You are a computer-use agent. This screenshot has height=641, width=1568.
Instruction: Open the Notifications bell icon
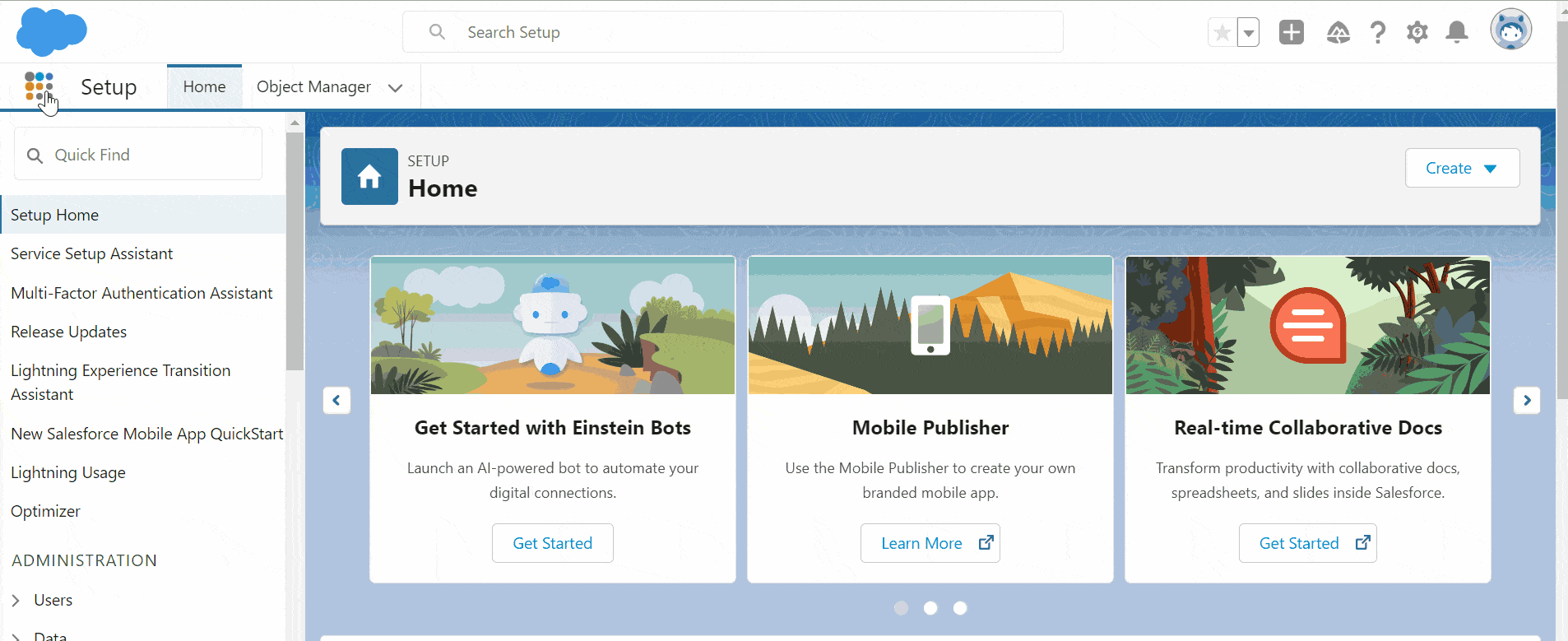click(1457, 33)
